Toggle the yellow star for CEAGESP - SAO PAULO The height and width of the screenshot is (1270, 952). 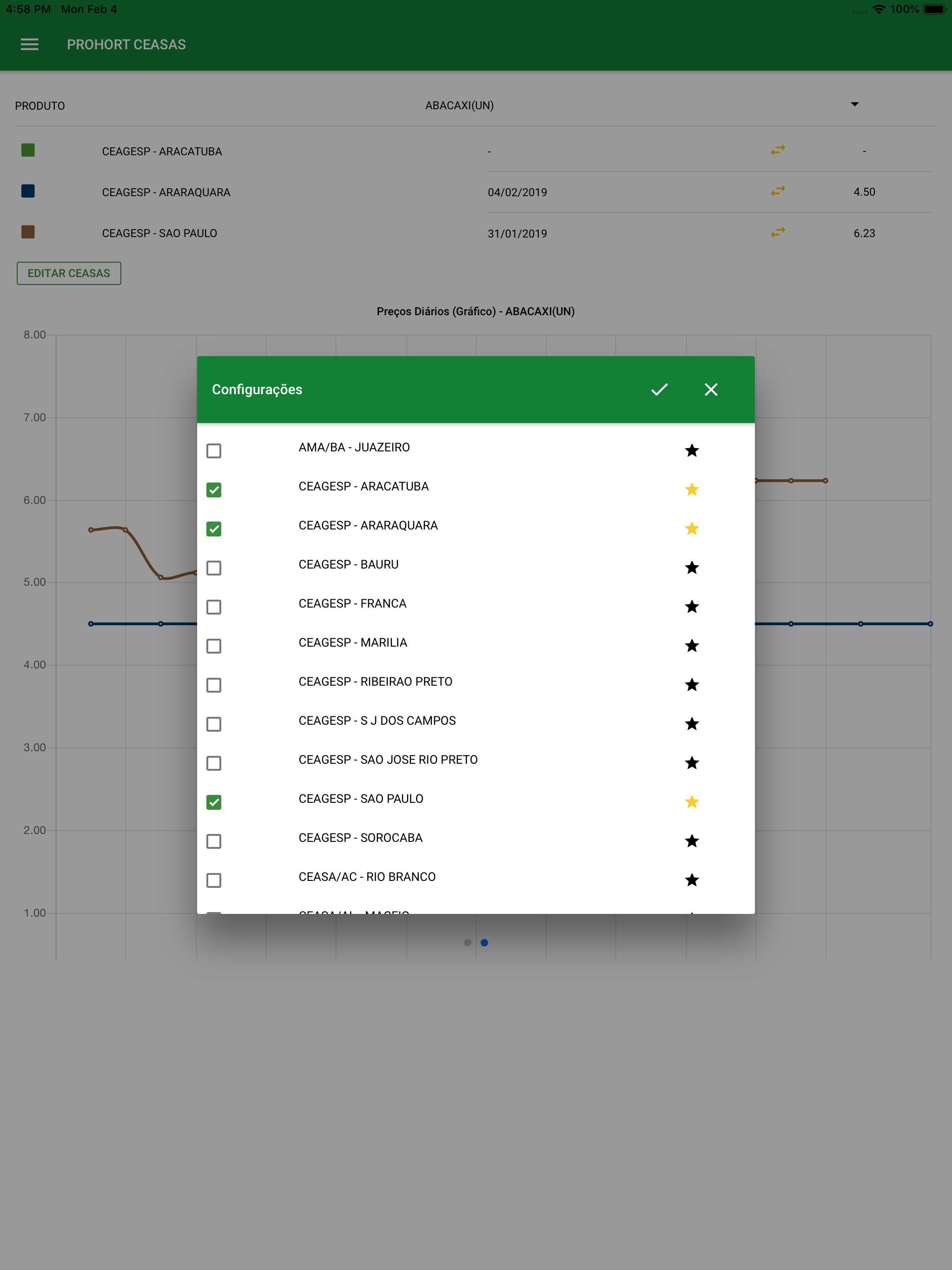[x=691, y=802]
